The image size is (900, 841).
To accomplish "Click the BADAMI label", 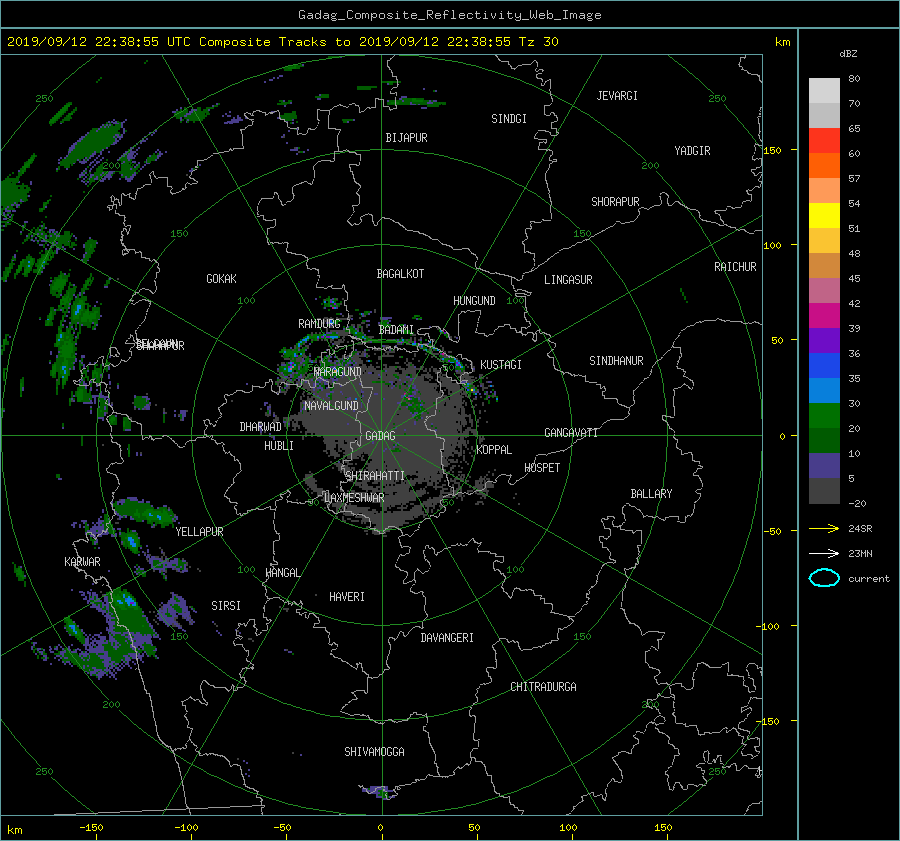I will click(396, 330).
